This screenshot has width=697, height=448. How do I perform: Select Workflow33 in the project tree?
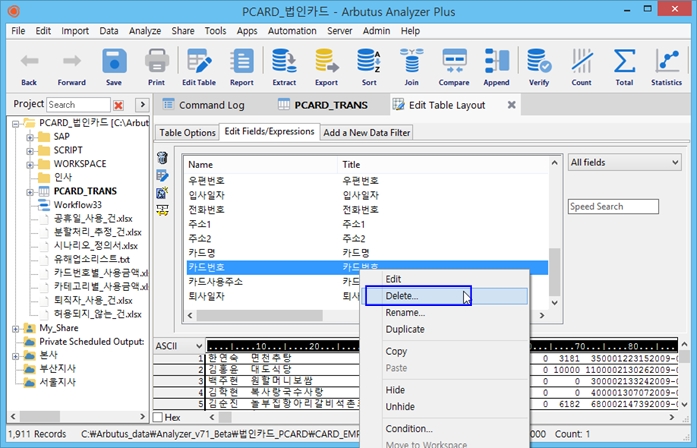[77, 205]
